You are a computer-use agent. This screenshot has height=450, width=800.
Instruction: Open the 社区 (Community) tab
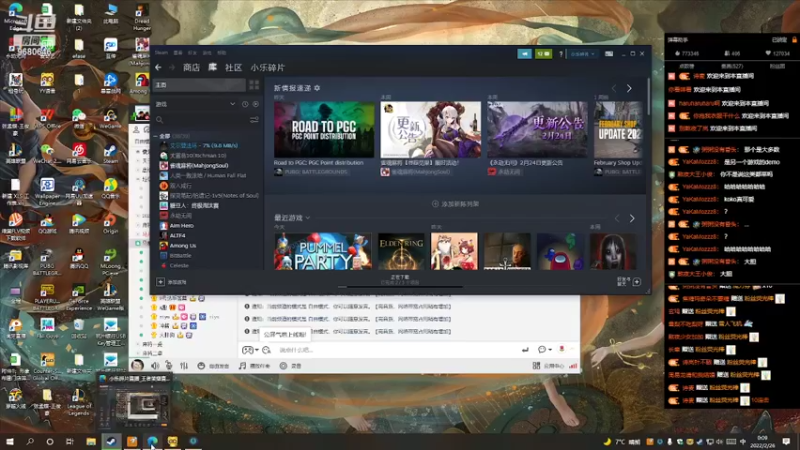233,67
